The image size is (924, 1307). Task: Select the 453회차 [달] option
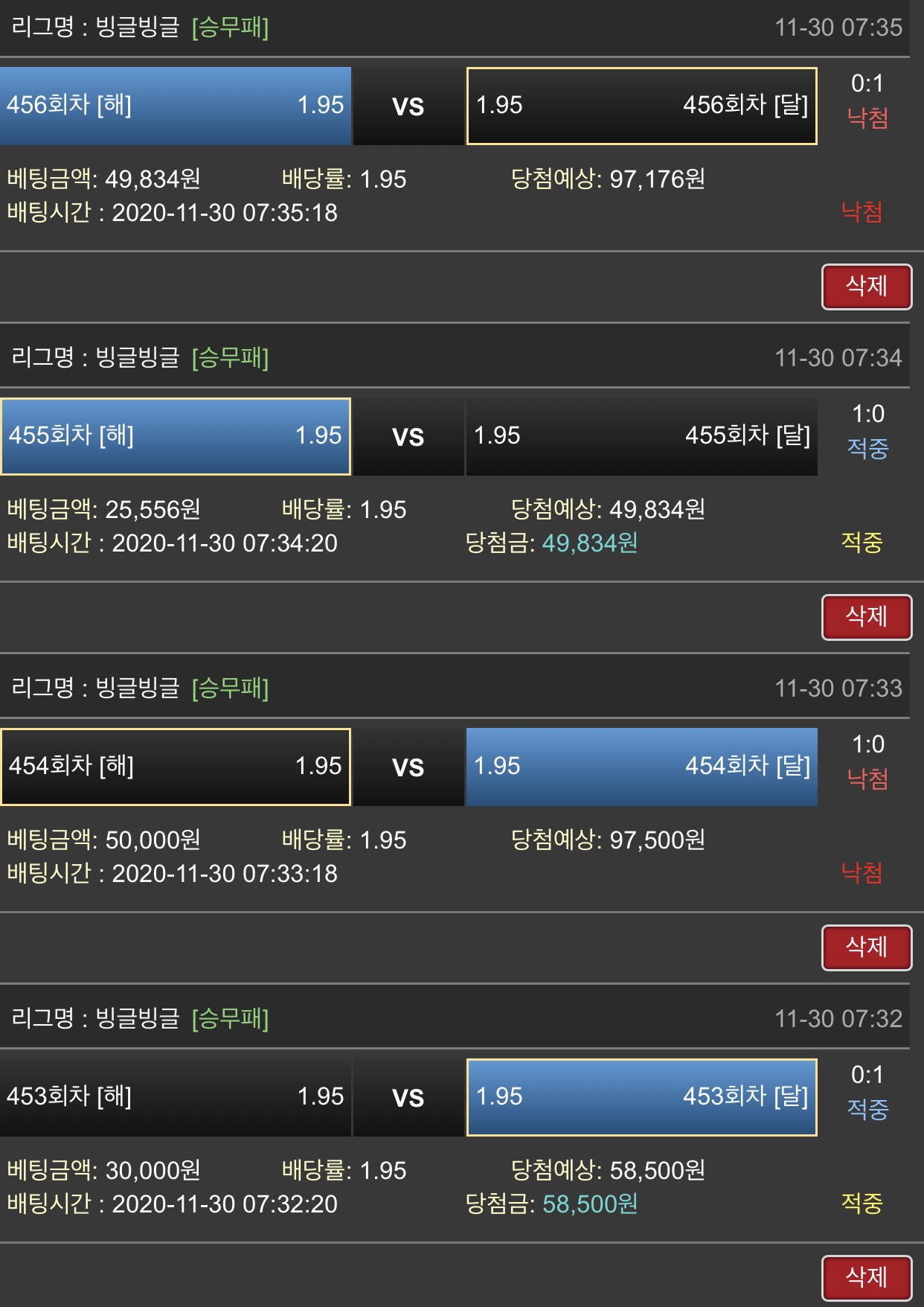click(641, 1097)
